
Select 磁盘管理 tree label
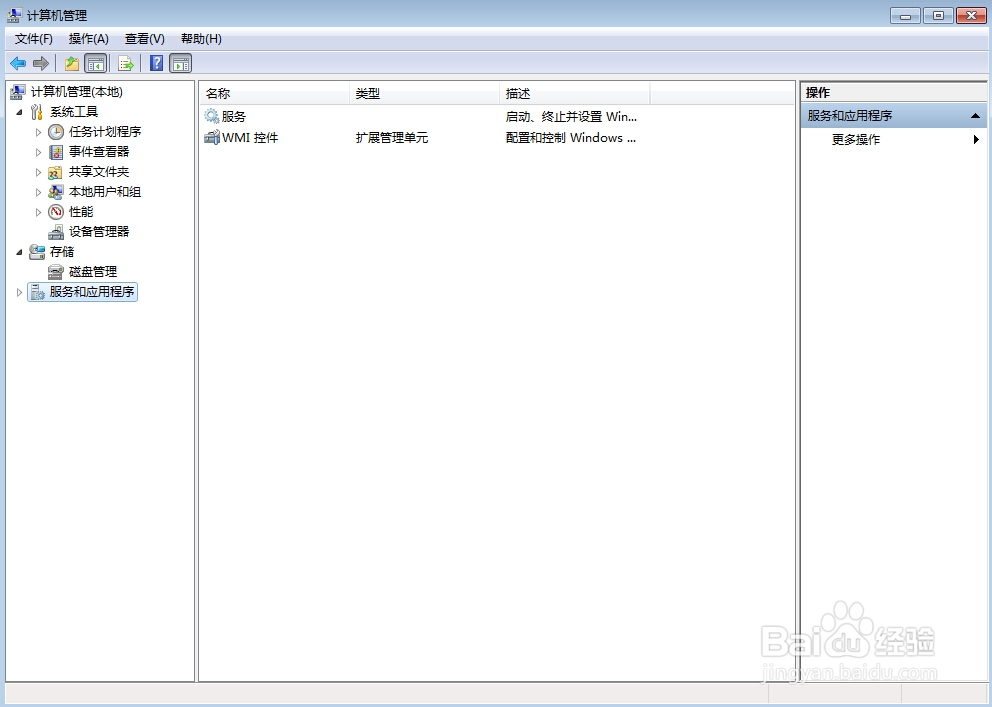tap(93, 272)
